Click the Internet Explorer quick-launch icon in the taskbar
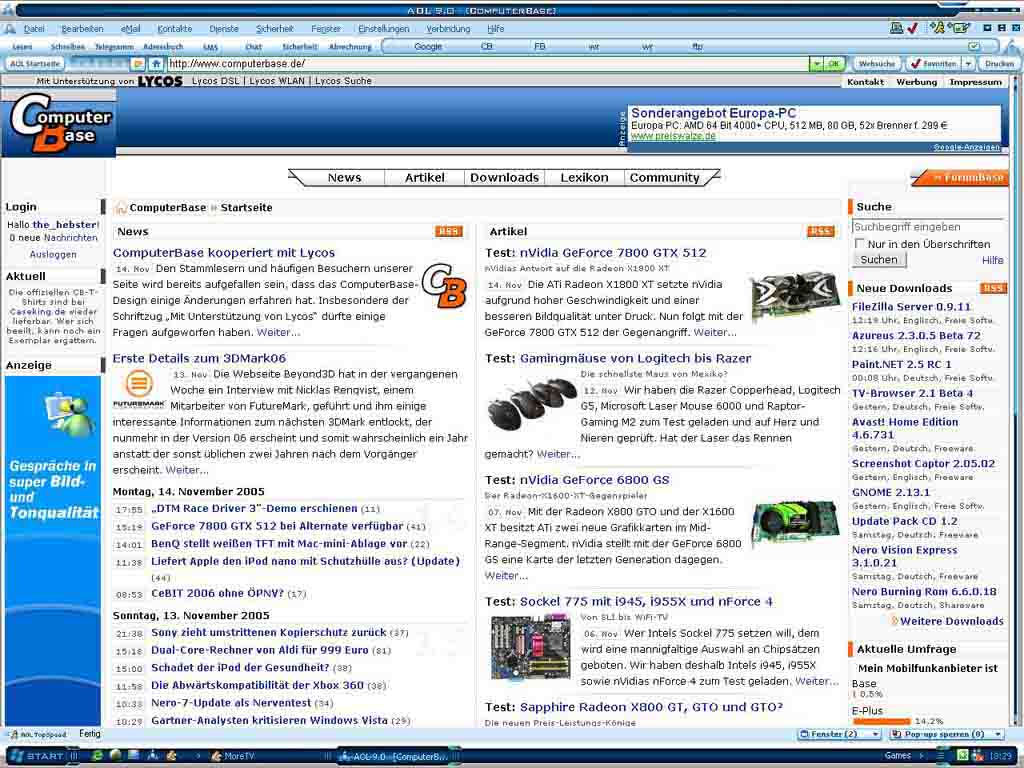Image resolution: width=1024 pixels, height=768 pixels. [x=98, y=756]
